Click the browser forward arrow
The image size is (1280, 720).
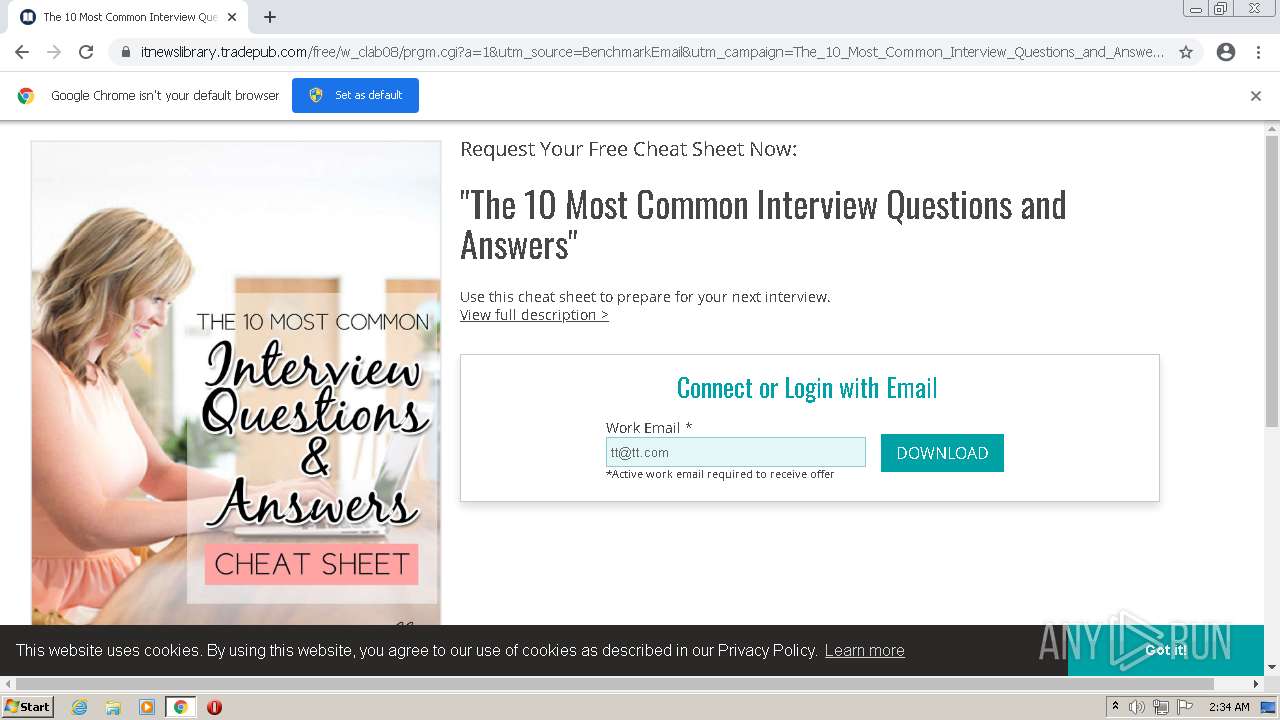coord(54,52)
